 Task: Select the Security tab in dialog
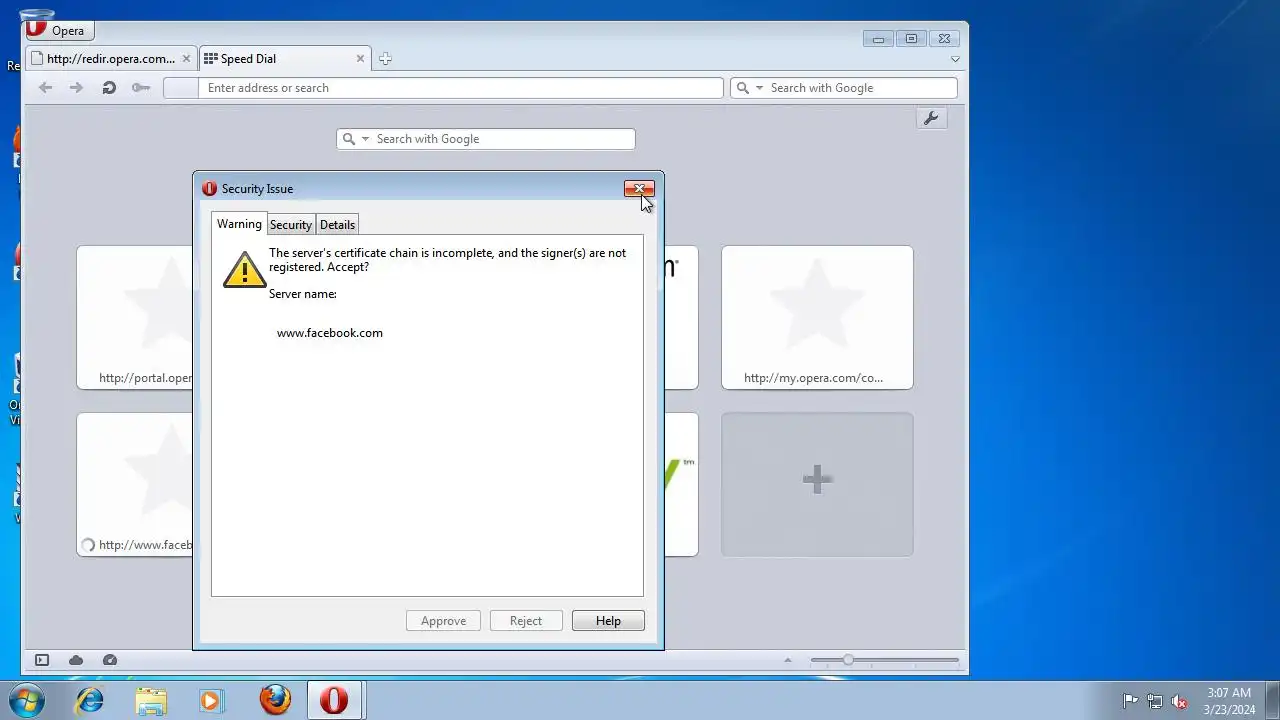coord(291,225)
